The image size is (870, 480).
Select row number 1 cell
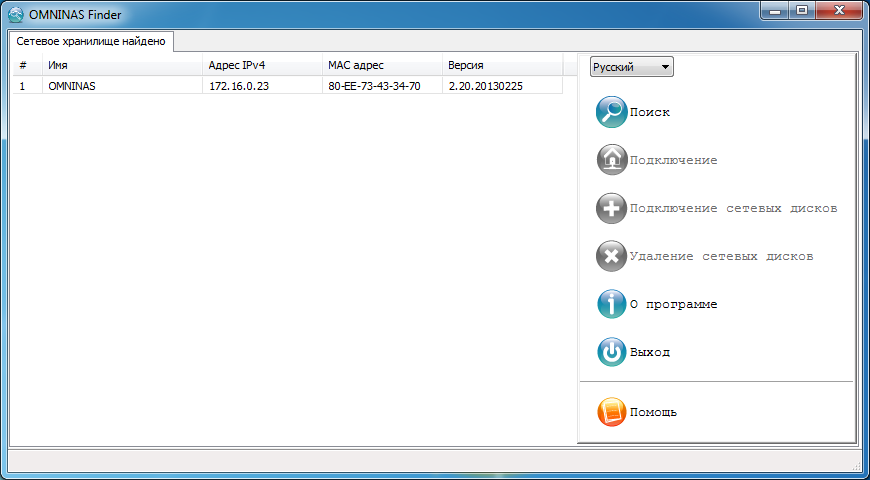pyautogui.click(x=28, y=86)
